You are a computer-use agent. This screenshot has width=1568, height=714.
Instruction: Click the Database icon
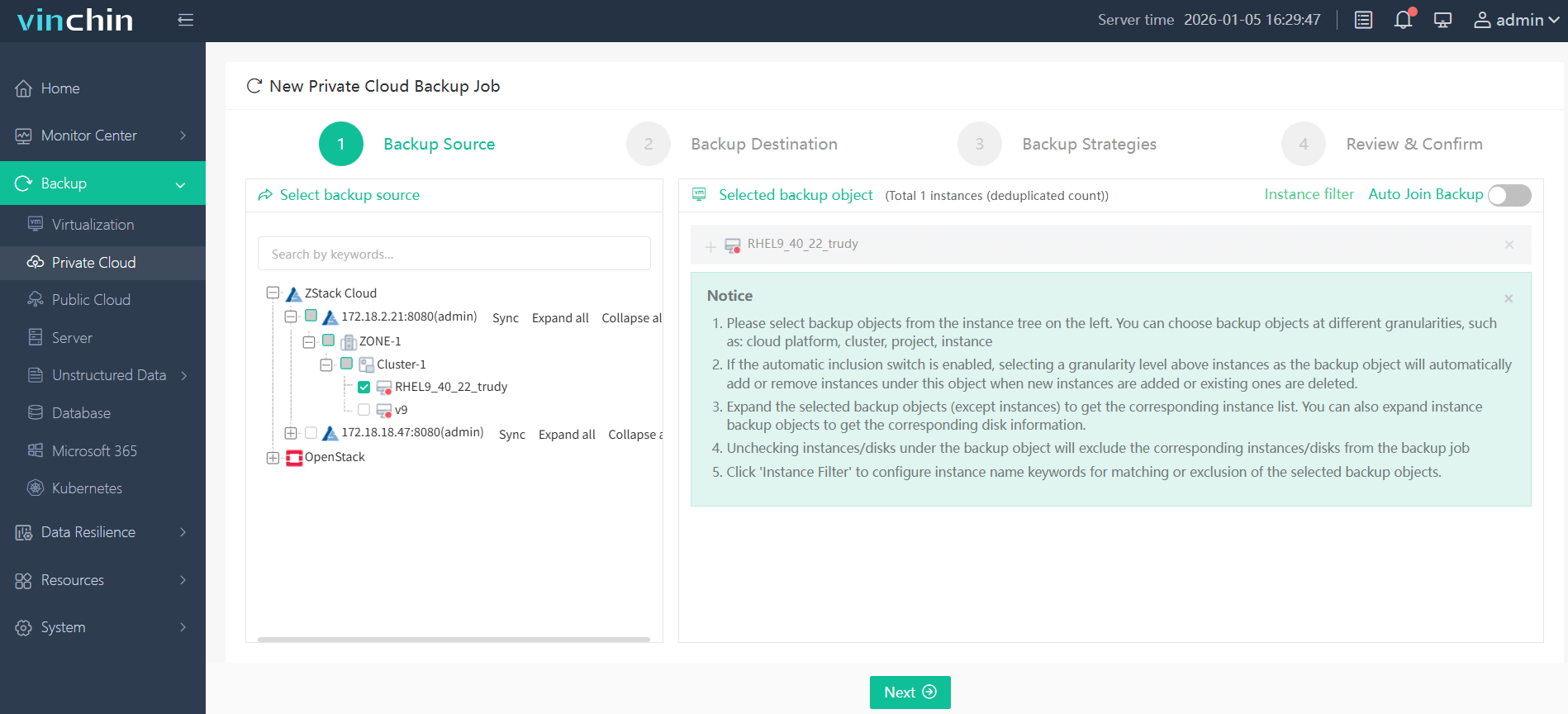point(36,412)
